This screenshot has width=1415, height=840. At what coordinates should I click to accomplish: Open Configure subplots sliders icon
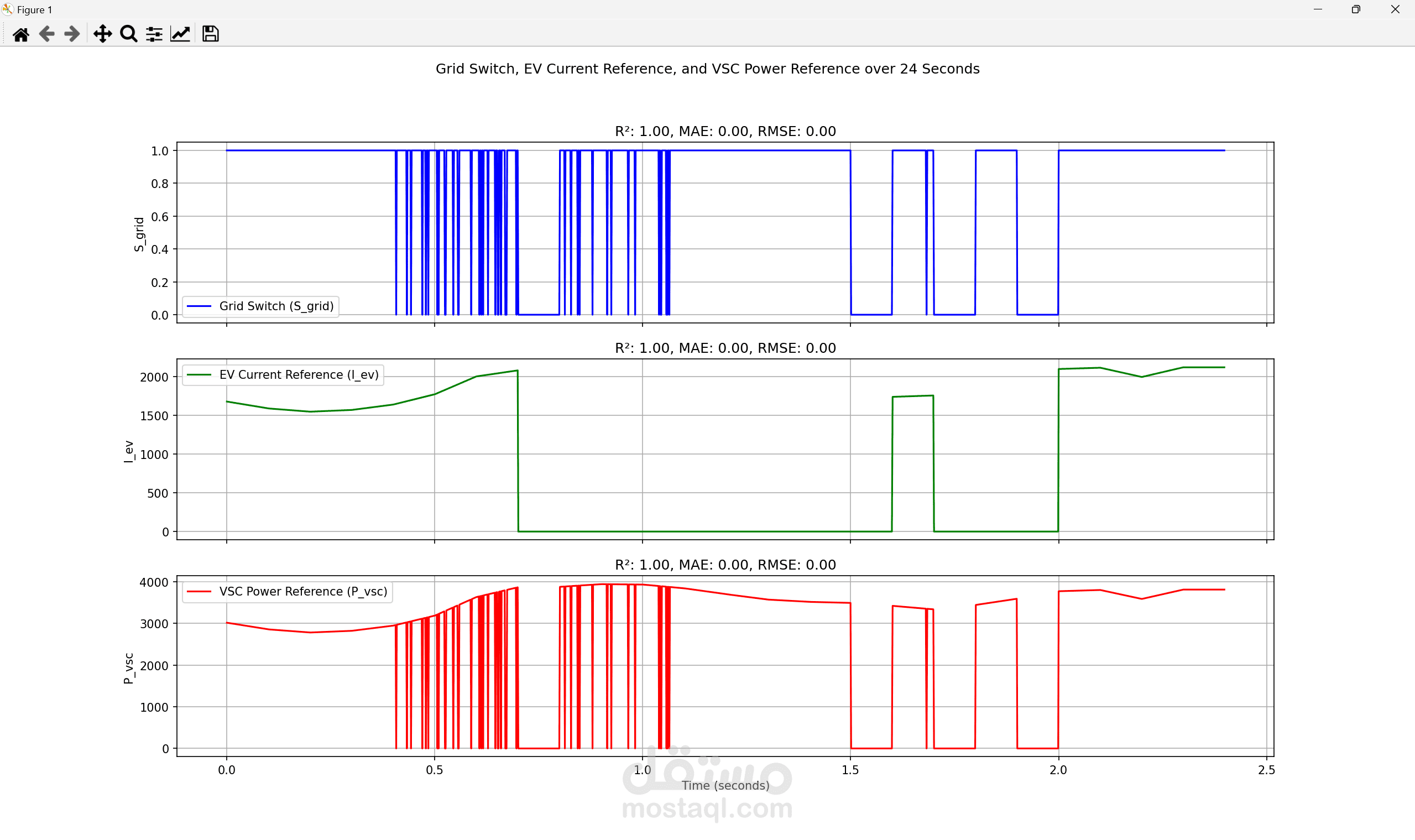point(154,34)
